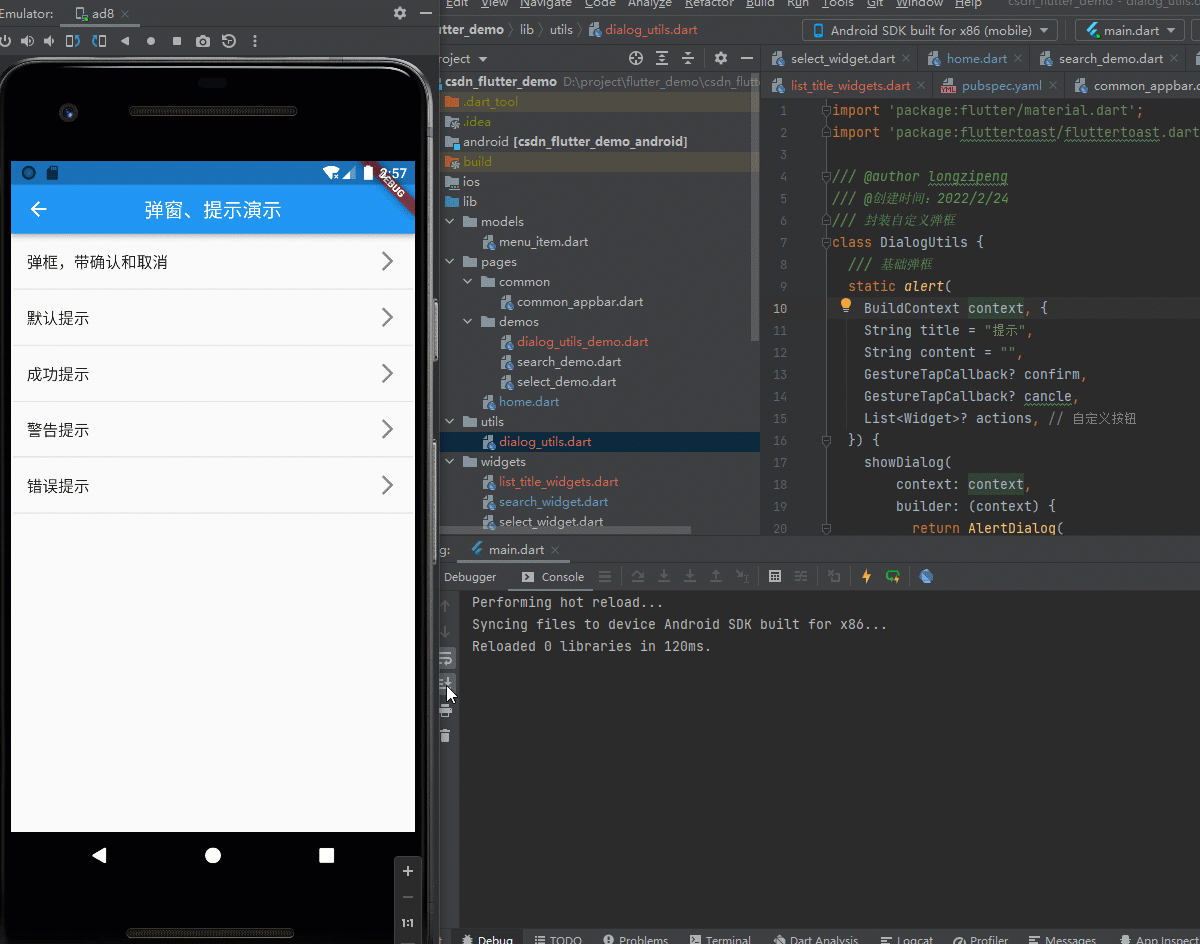Lower emulator volume with volume down icon
The height and width of the screenshot is (944, 1200).
49,41
